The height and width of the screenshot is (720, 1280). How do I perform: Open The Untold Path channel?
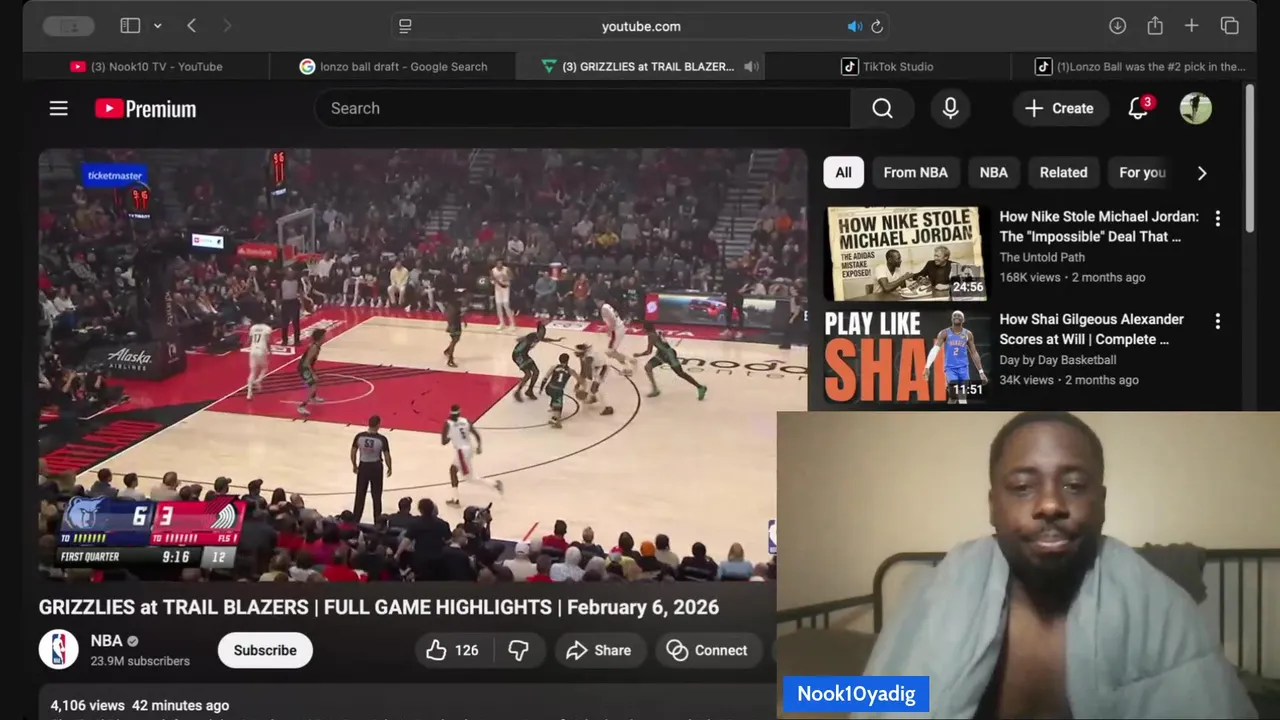[1042, 257]
